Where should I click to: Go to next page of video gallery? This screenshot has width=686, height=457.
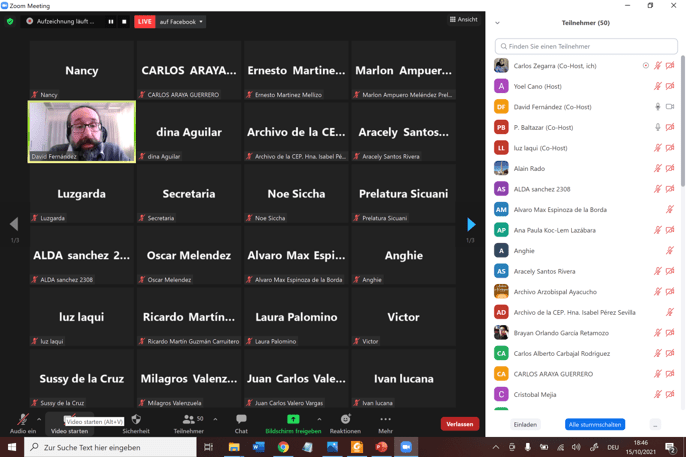pos(471,225)
